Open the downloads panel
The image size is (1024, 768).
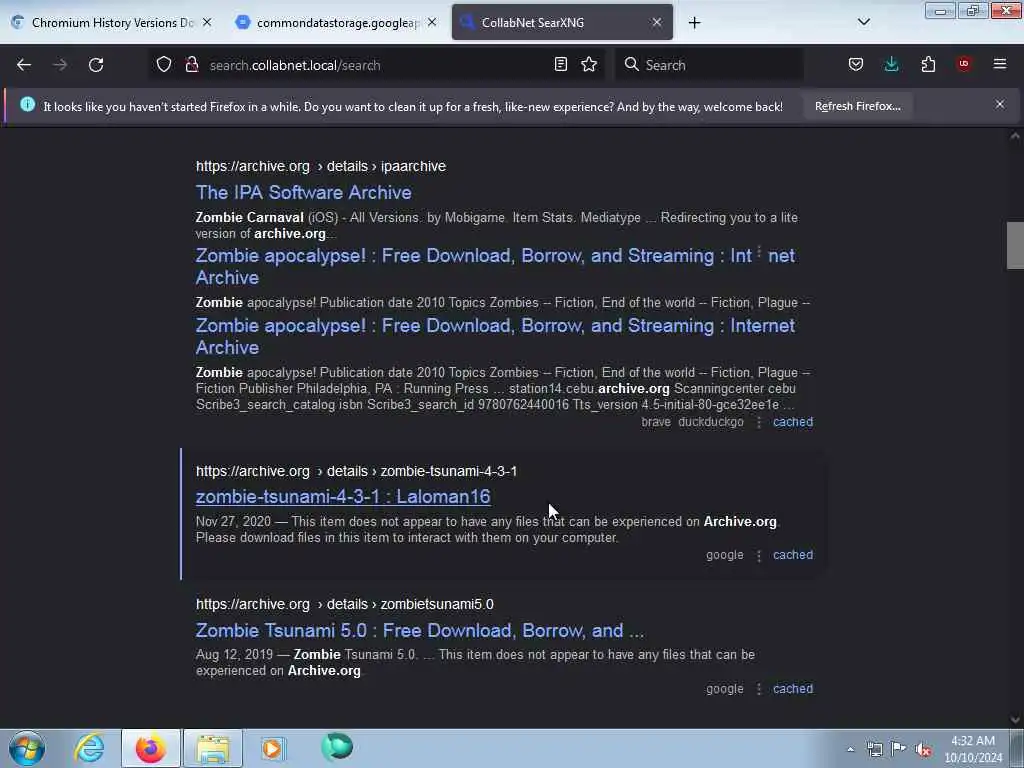[891, 64]
